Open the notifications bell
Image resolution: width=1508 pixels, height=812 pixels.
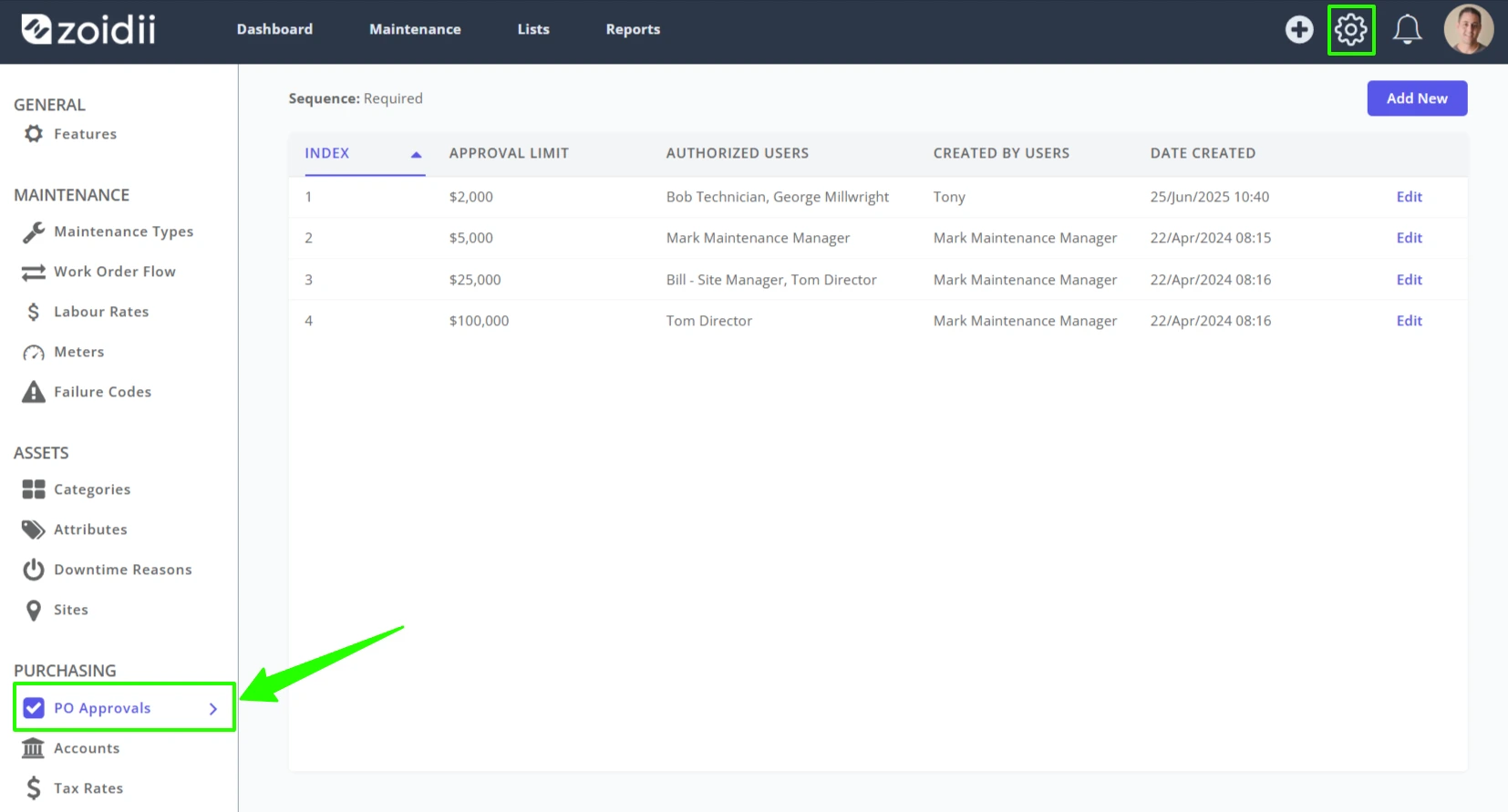tap(1407, 29)
